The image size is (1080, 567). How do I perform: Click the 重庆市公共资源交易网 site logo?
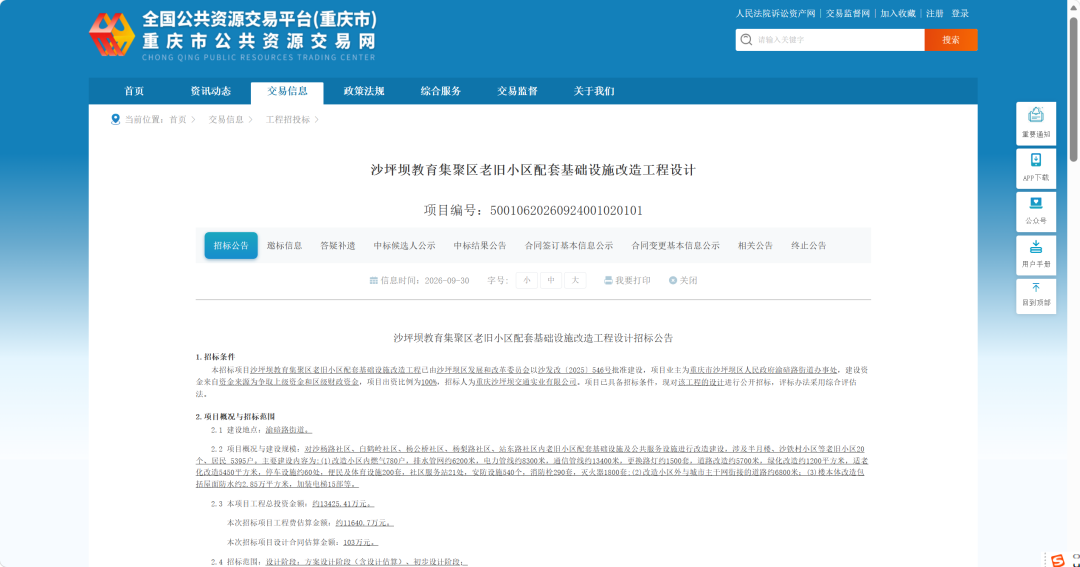[x=233, y=35]
